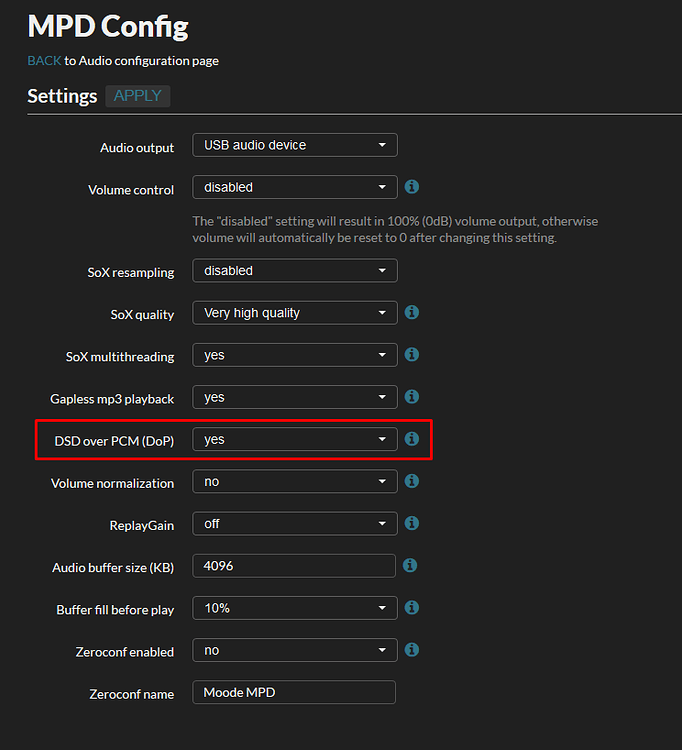The height and width of the screenshot is (750, 682).
Task: Open SoX resampling dropdown
Action: point(295,271)
